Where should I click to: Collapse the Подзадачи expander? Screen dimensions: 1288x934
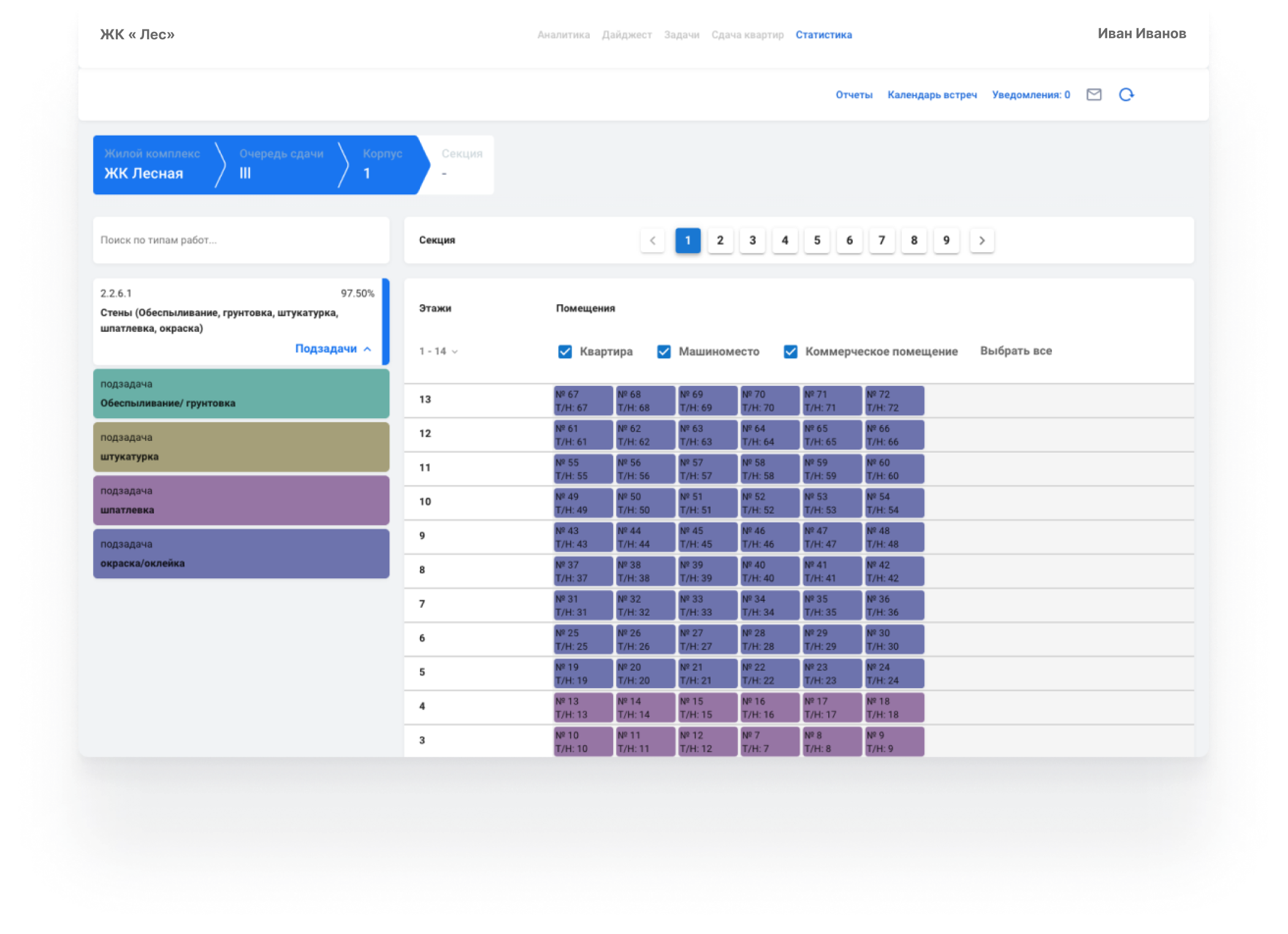click(x=333, y=349)
